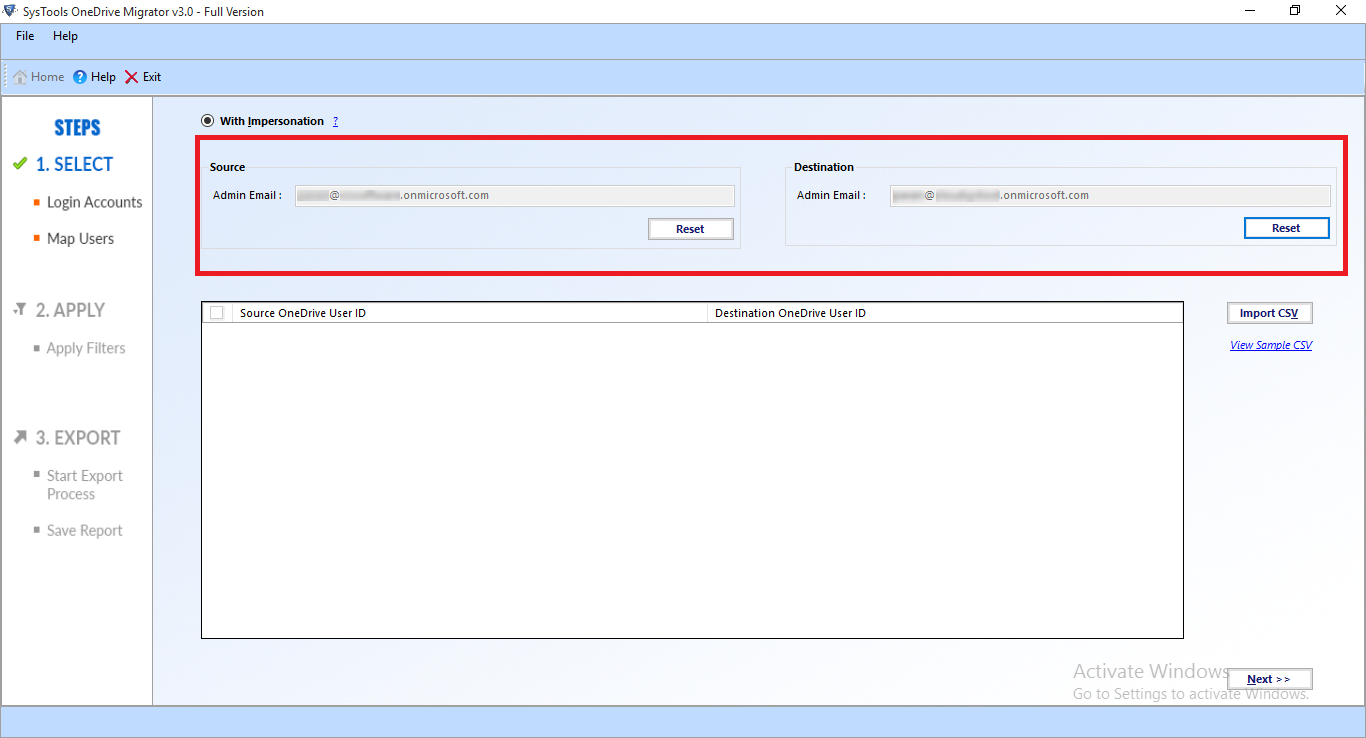The height and width of the screenshot is (738, 1366).
Task: Toggle the select-all checkbox in table header
Action: pos(217,313)
